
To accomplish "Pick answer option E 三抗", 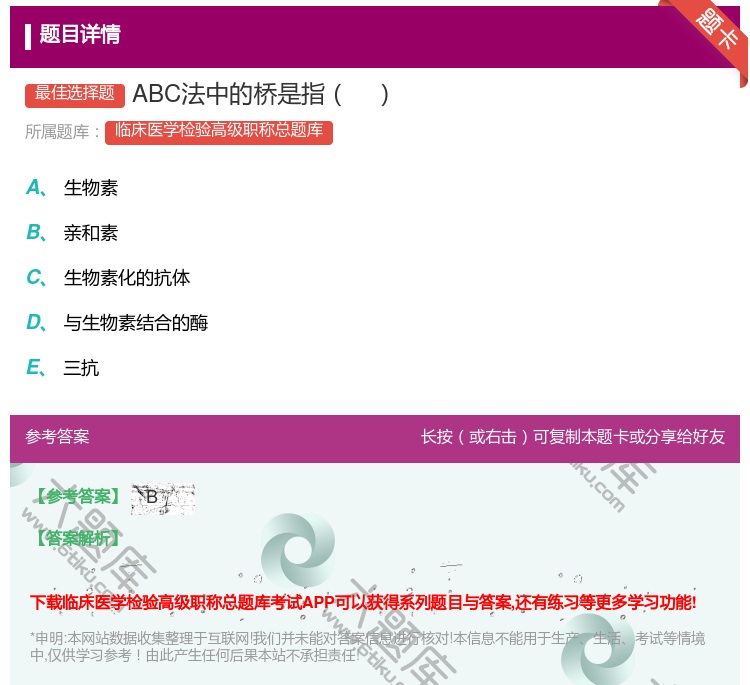I will pyautogui.click(x=63, y=368).
